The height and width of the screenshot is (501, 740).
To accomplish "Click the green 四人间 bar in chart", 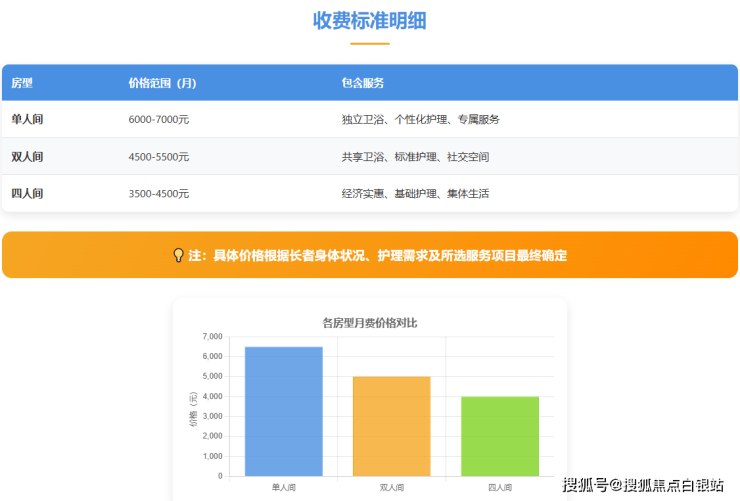I will pos(500,437).
